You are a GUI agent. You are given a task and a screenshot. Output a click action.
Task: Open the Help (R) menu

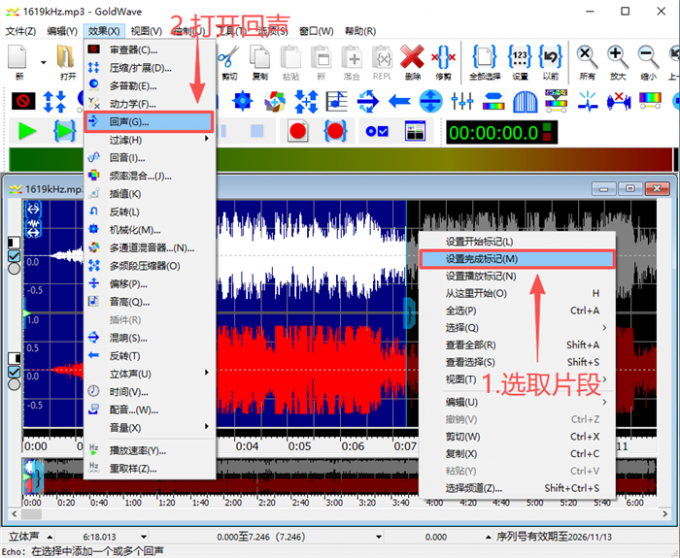click(360, 31)
